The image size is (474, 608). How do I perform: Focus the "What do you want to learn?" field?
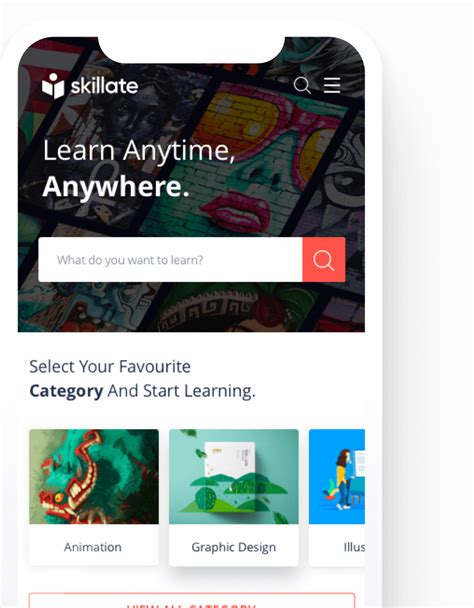point(170,259)
